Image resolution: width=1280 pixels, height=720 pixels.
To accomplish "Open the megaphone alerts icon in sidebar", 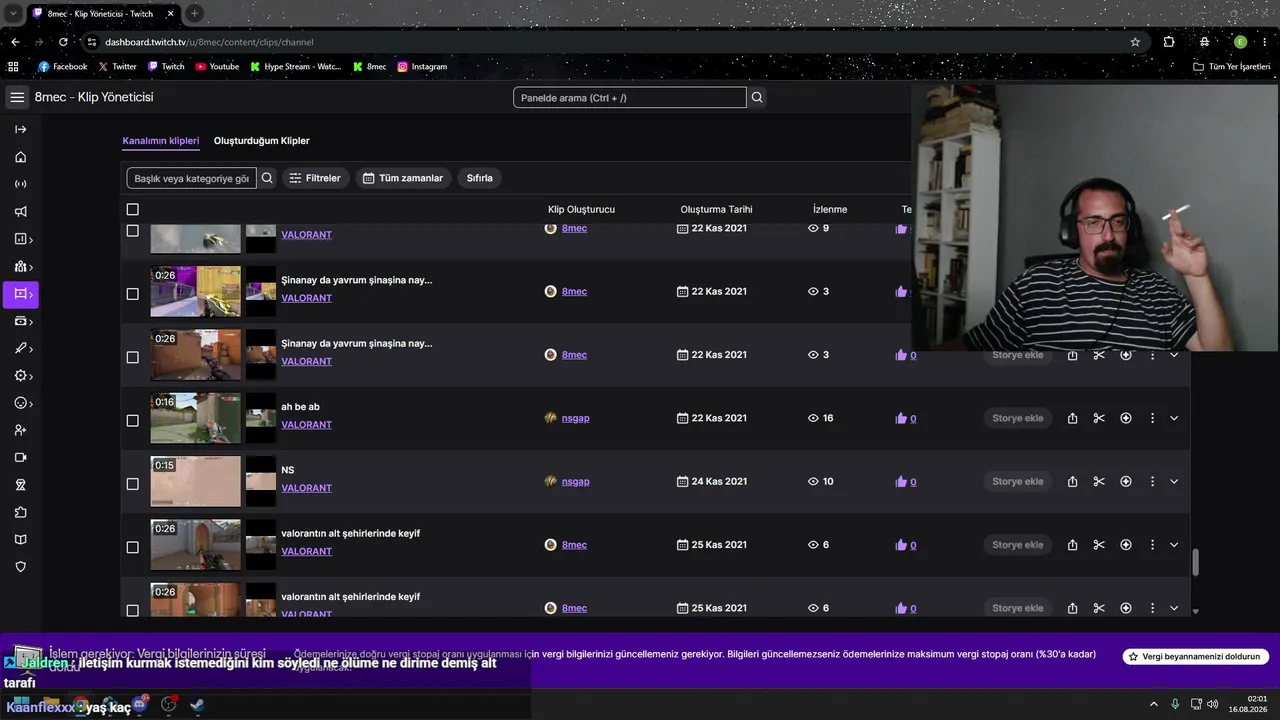I will [20, 212].
